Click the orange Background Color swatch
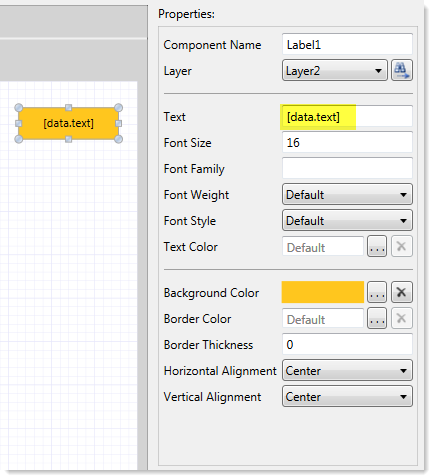This screenshot has width=434, height=476. (323, 292)
